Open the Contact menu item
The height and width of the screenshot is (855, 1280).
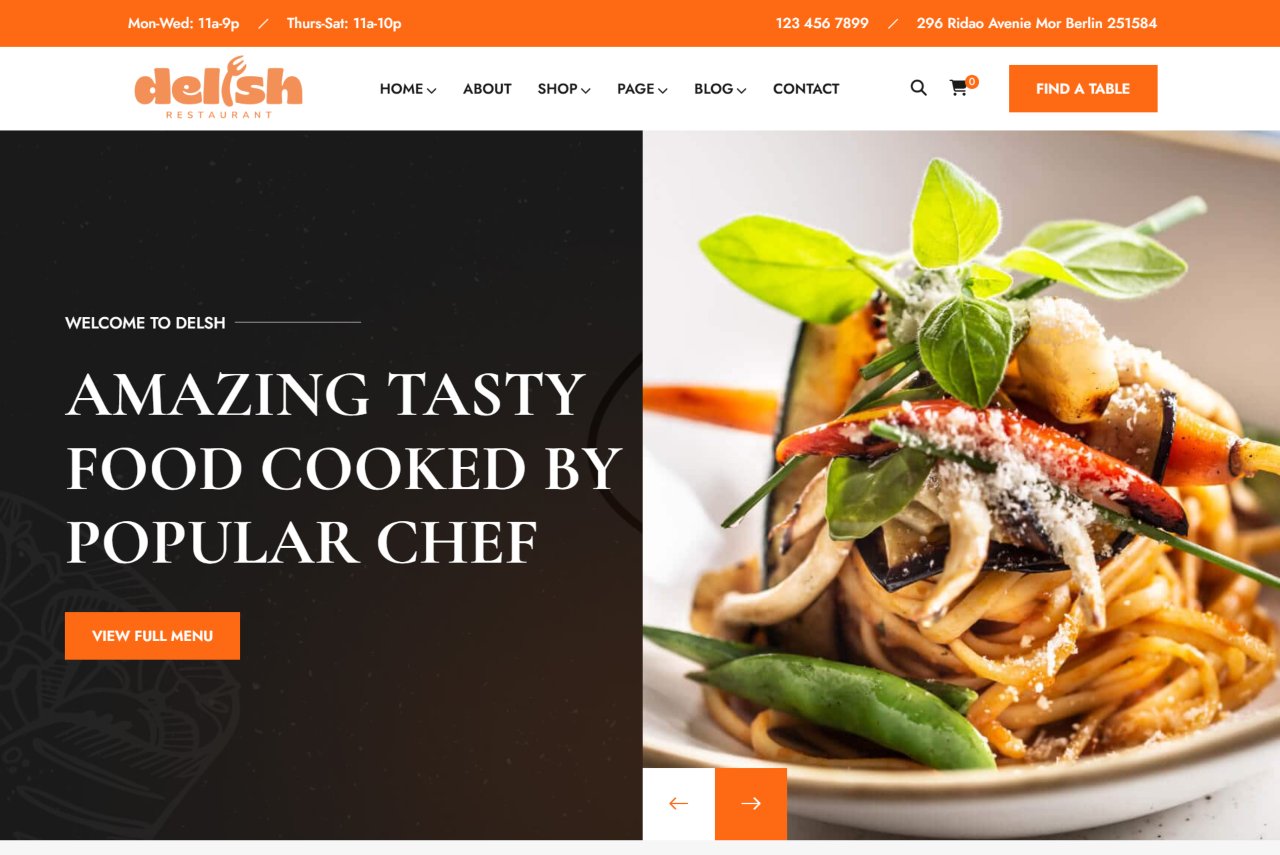pyautogui.click(x=806, y=89)
